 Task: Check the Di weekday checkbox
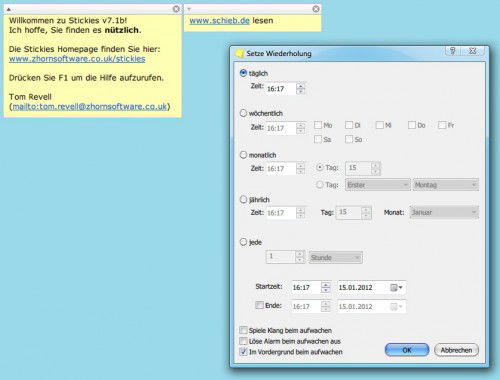349,125
